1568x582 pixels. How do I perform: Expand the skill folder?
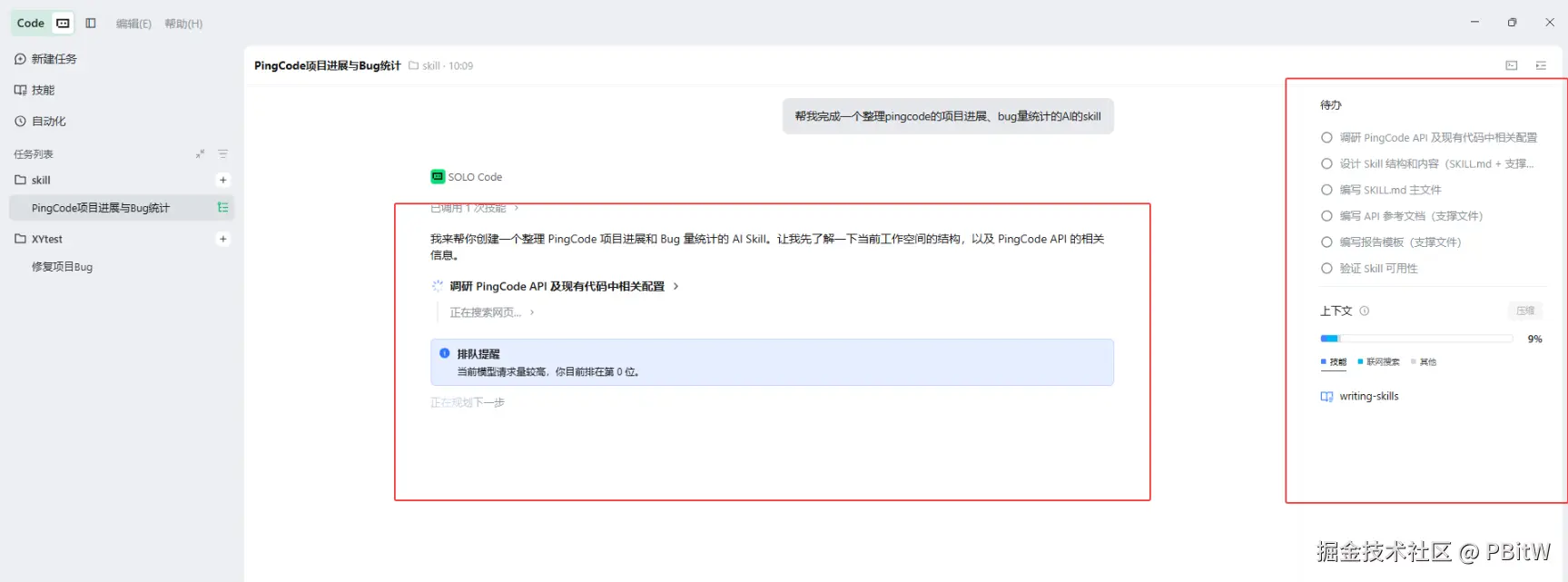tap(33, 180)
